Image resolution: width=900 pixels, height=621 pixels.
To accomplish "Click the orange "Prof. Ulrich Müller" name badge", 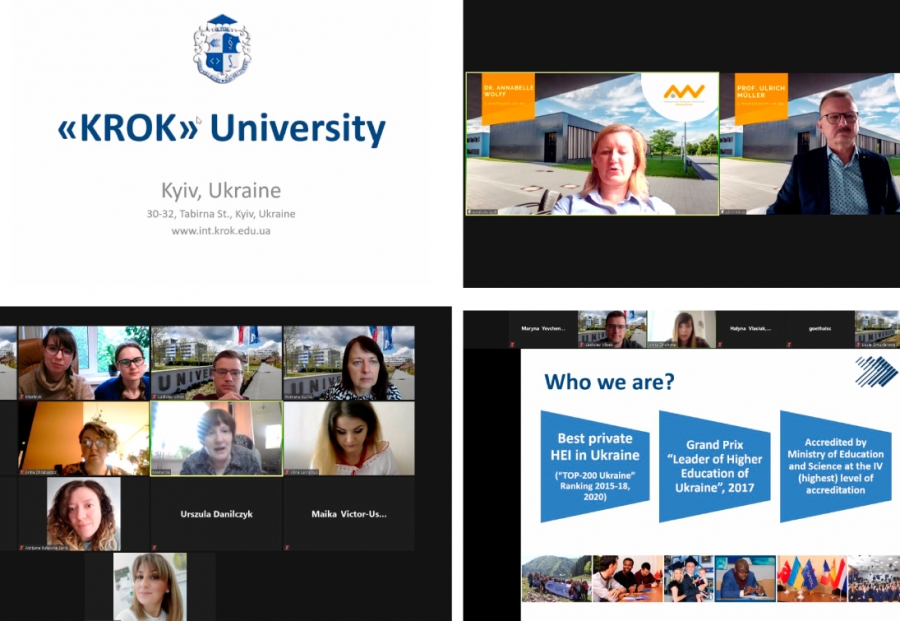I will pos(761,98).
